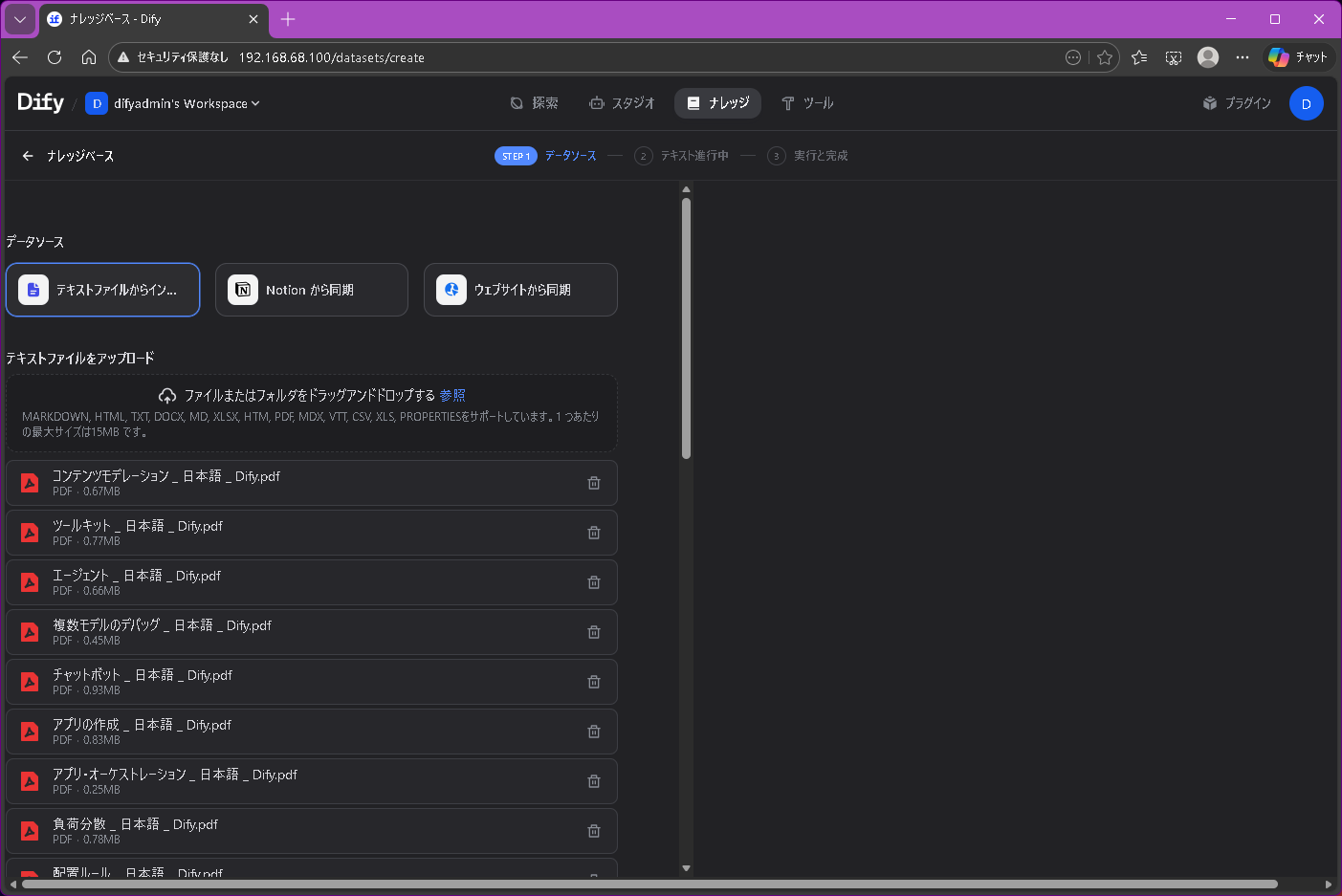Click the horizontal scrollbar at bottom

pos(649,884)
